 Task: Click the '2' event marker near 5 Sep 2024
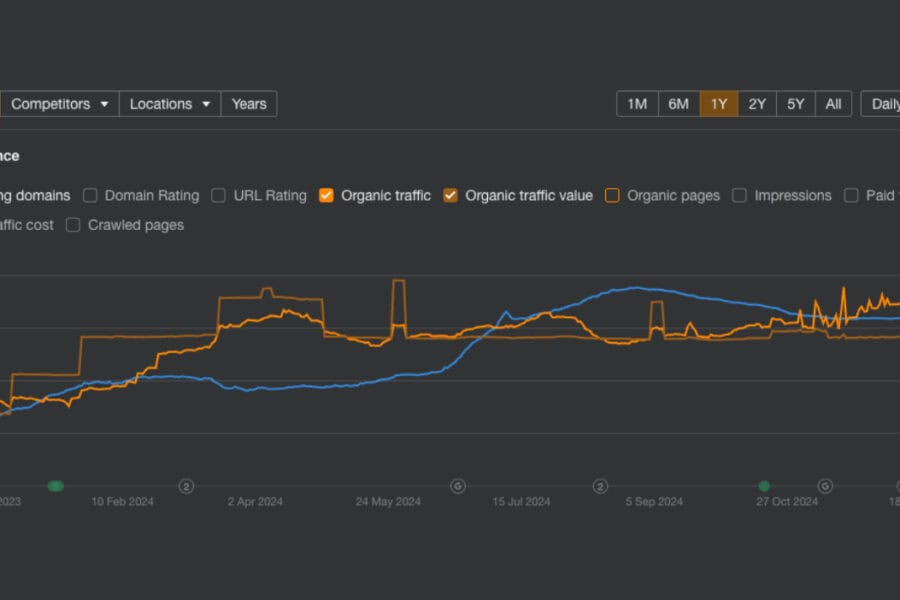point(600,486)
